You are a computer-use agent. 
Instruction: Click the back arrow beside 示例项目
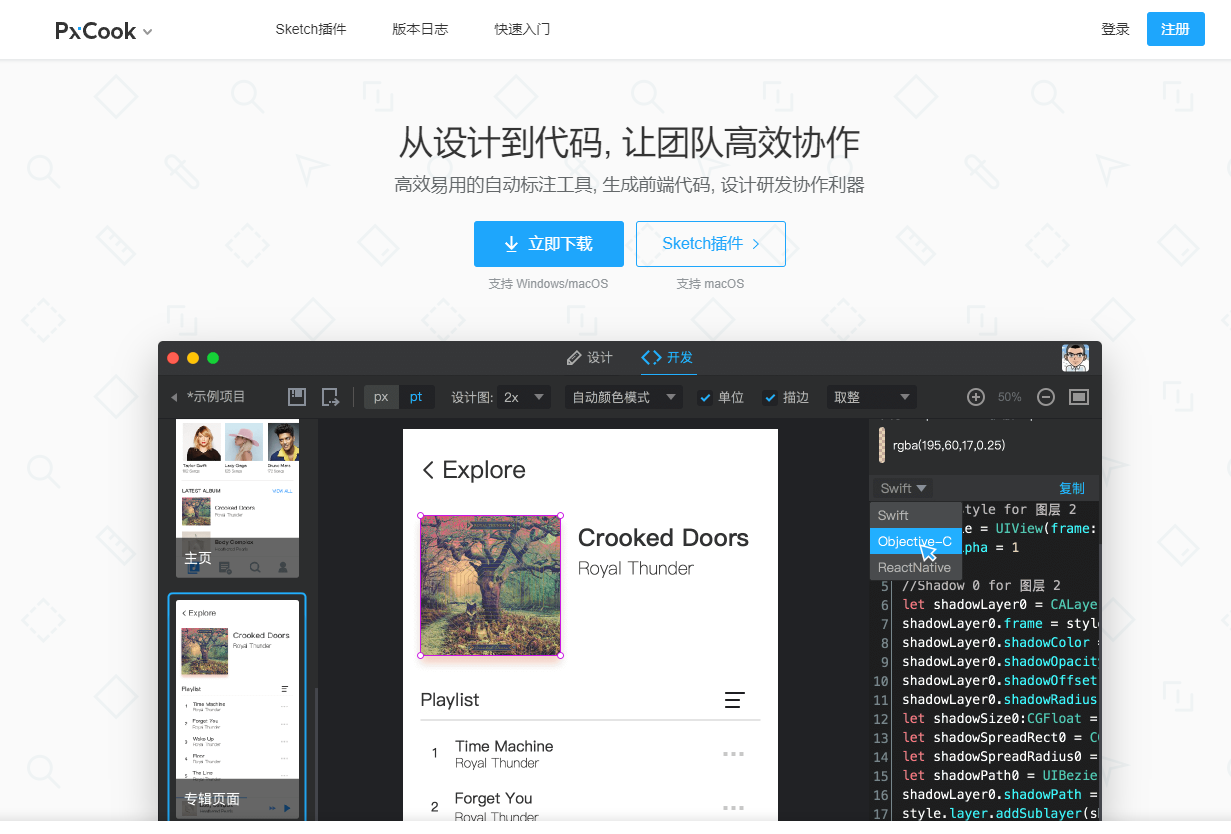coord(173,397)
